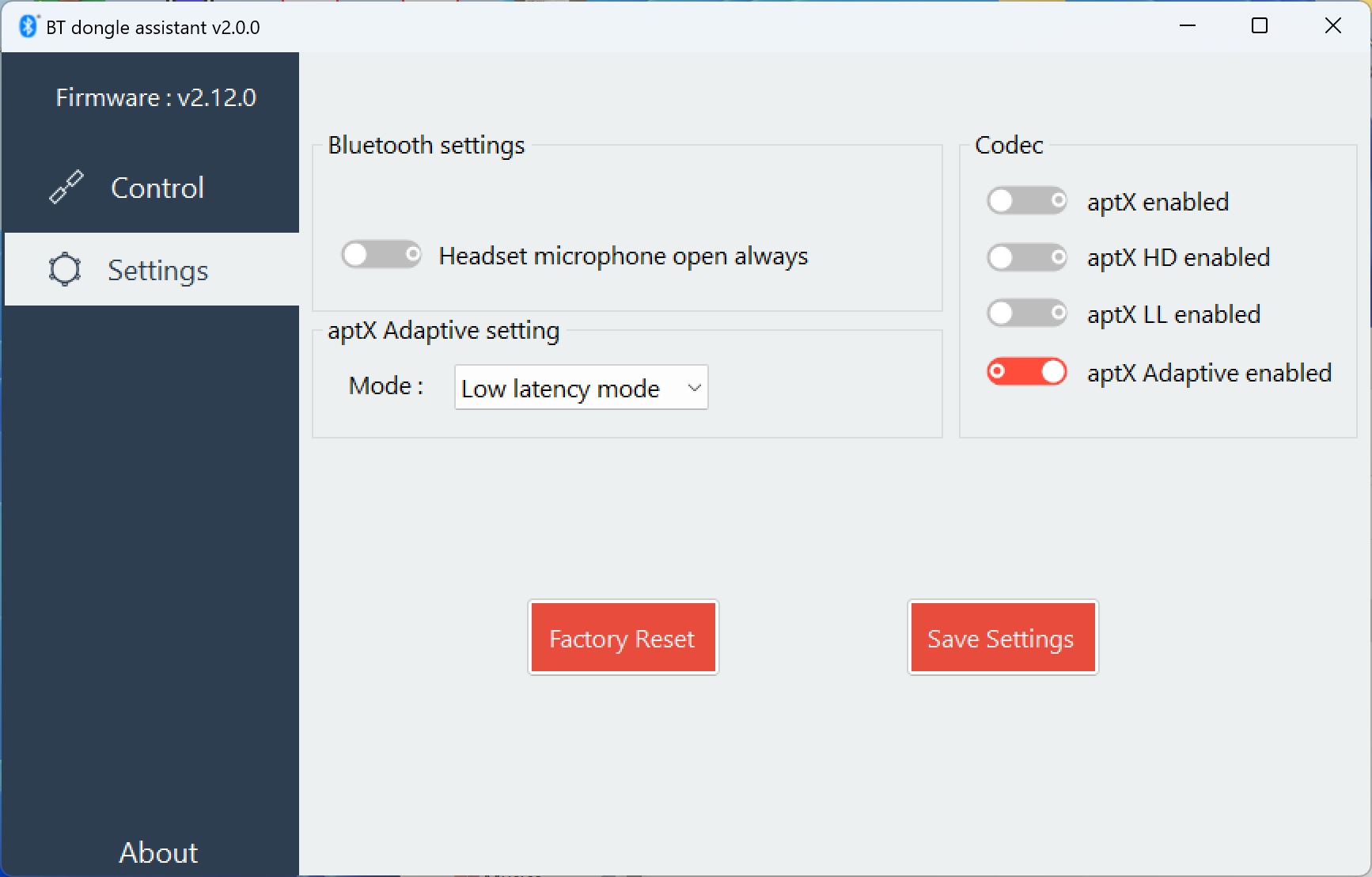Click the Bluetooth app icon in title bar
The width and height of the screenshot is (1372, 877).
(28, 26)
